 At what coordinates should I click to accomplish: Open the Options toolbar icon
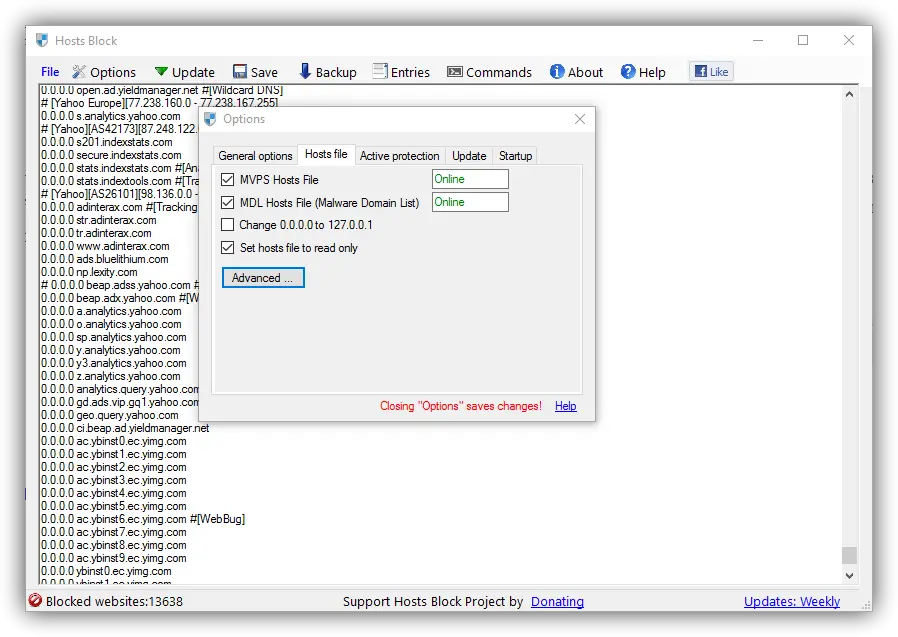click(x=79, y=72)
